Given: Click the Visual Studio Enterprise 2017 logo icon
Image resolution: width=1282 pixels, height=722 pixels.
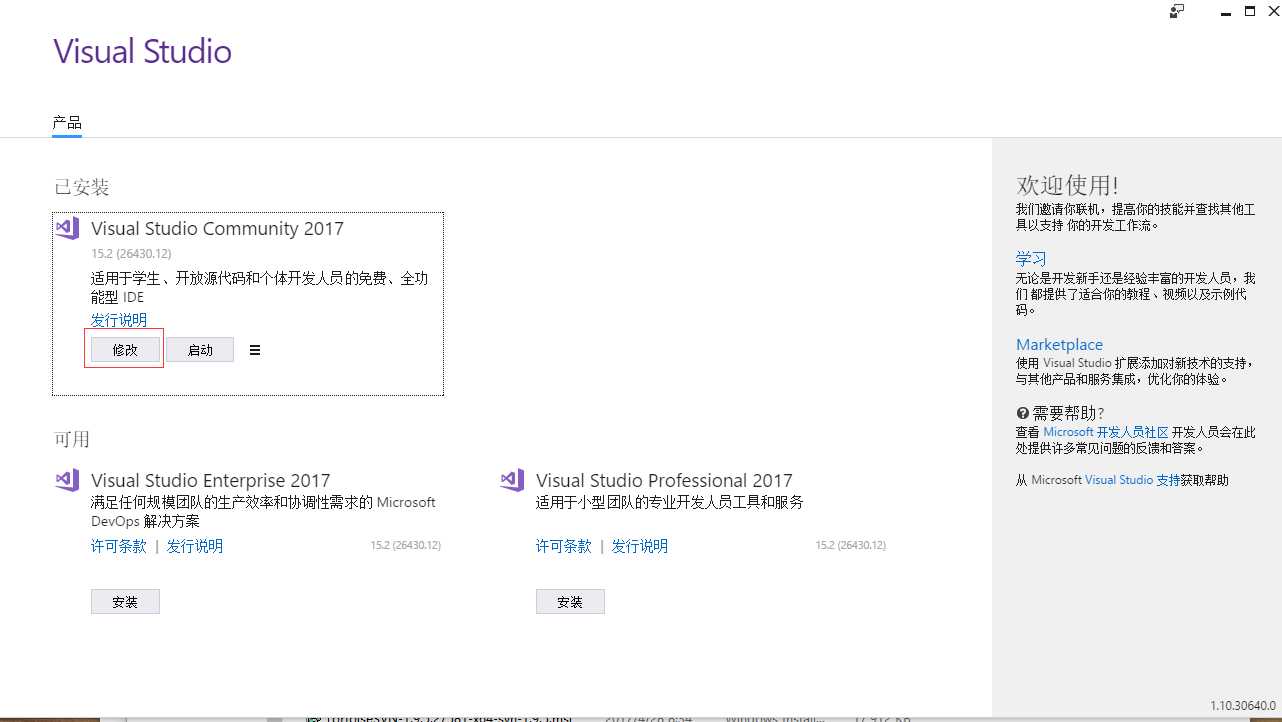Looking at the screenshot, I should pos(67,480).
